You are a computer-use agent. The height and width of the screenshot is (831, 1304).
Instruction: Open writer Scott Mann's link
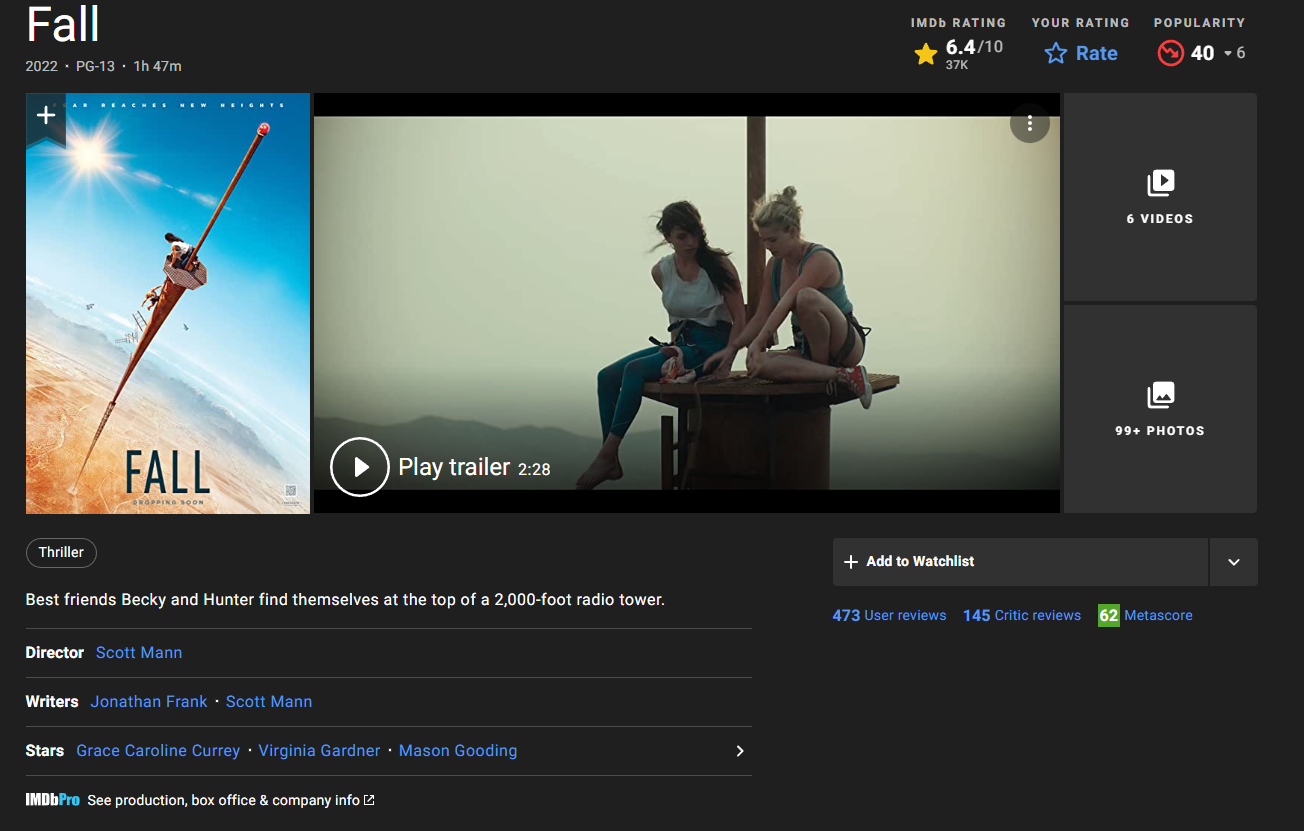coord(269,702)
